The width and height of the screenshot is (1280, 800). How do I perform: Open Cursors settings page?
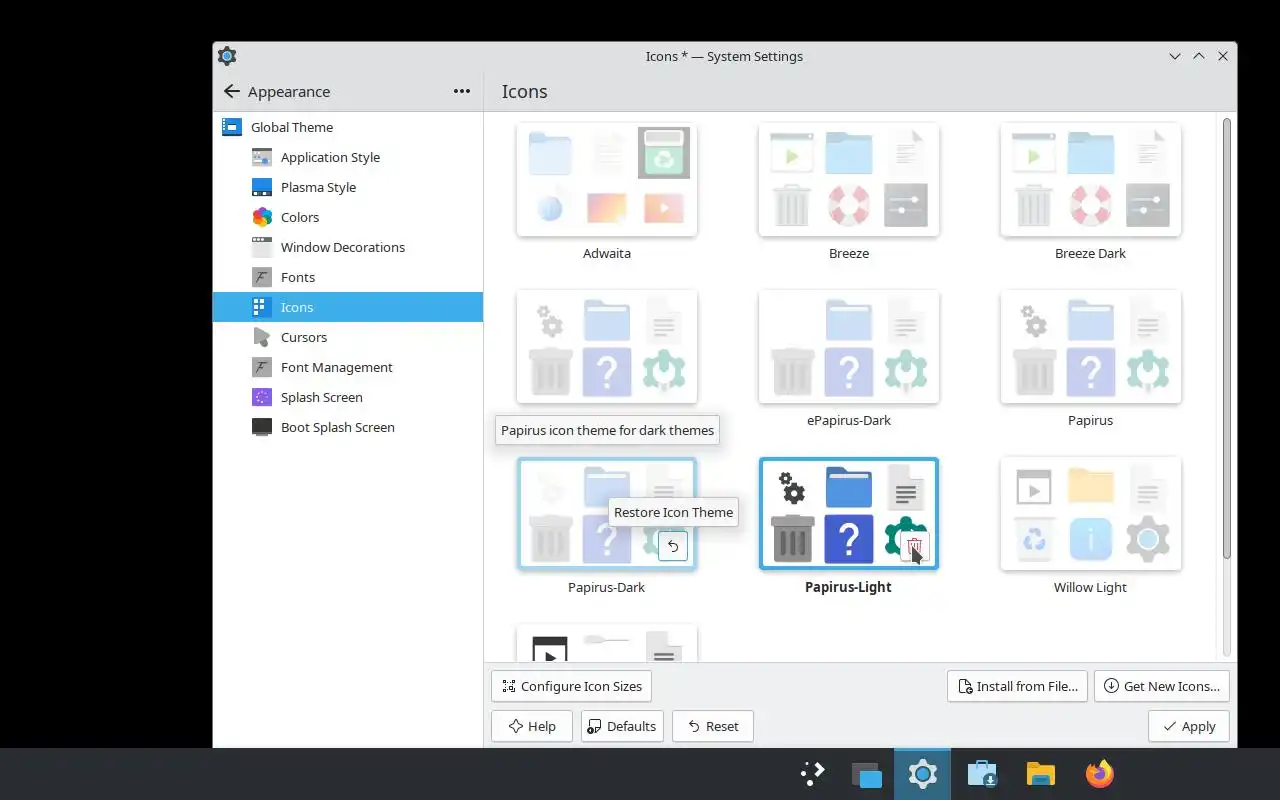[348, 337]
